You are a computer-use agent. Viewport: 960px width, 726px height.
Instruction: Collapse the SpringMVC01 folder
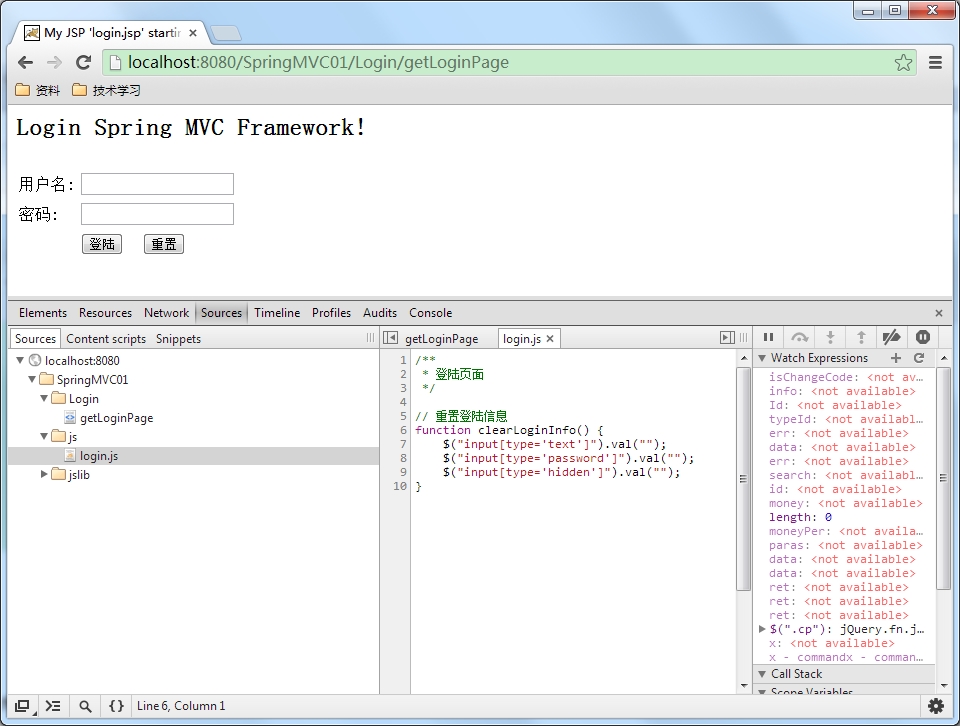pyautogui.click(x=32, y=380)
